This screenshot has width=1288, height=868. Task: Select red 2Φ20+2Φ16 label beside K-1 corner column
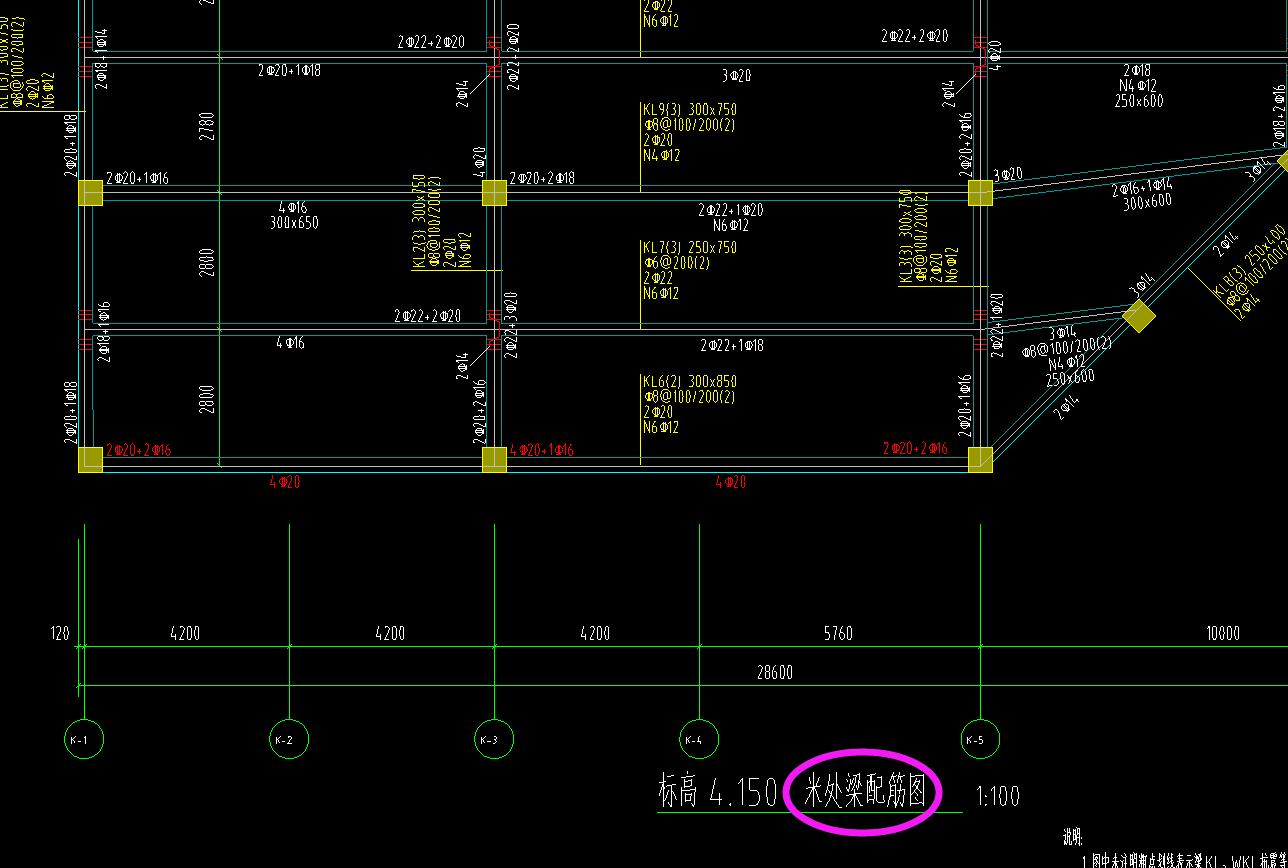[x=138, y=450]
